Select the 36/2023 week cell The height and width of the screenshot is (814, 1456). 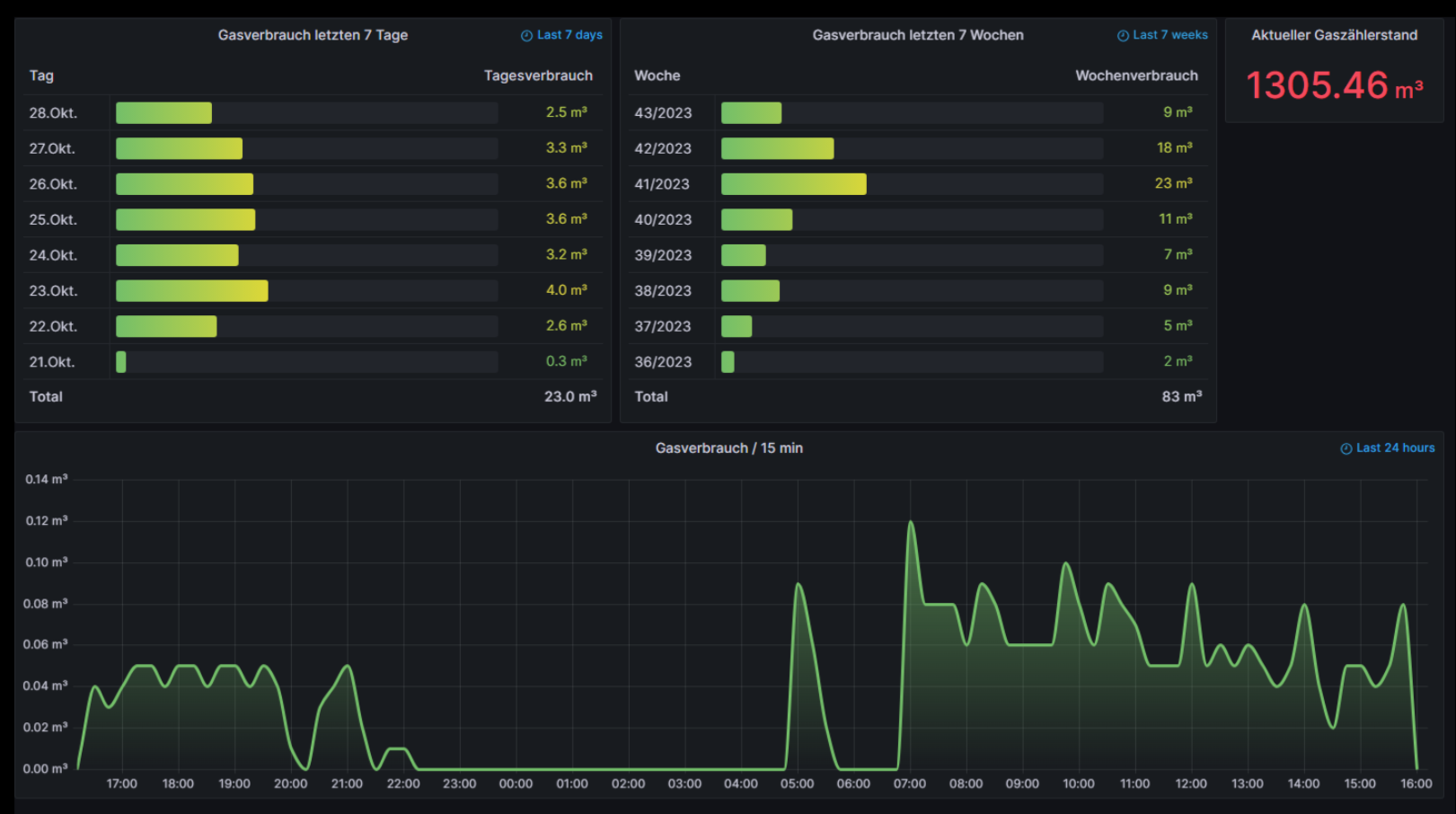click(663, 362)
